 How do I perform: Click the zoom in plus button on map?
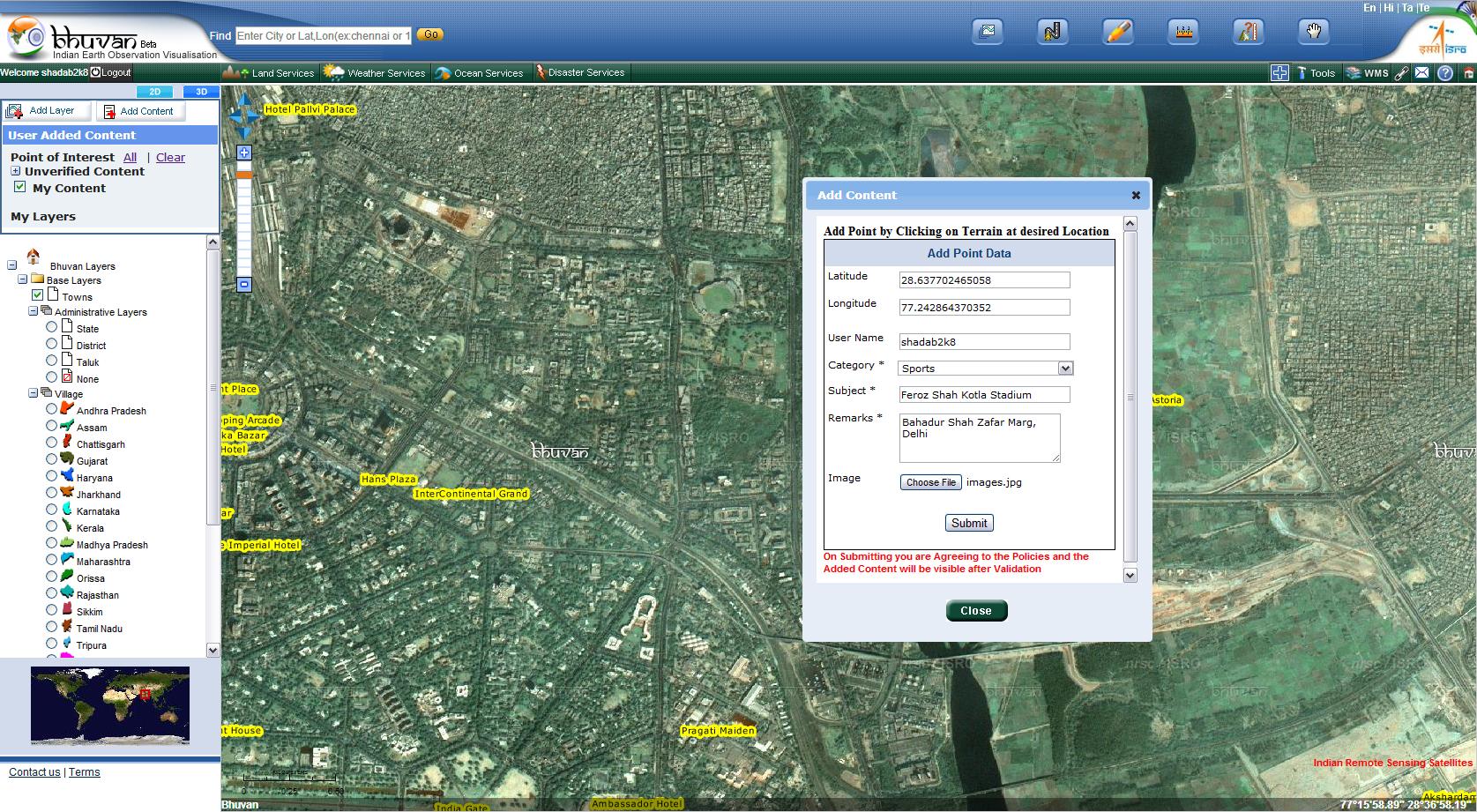(x=244, y=153)
